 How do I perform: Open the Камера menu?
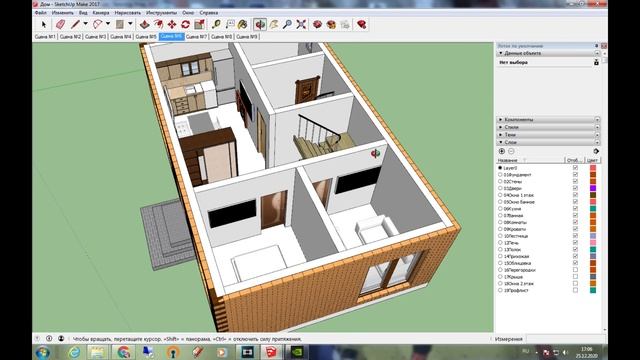101,13
